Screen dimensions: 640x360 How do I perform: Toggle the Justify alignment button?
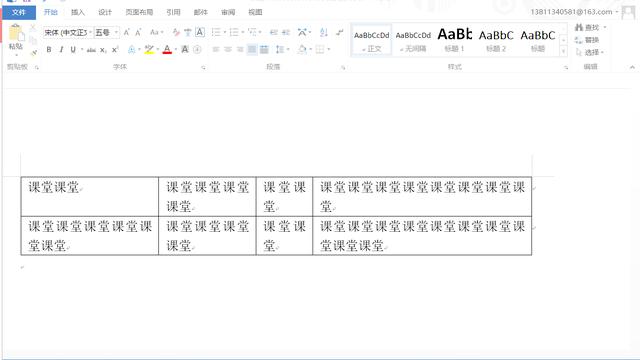coord(252,50)
